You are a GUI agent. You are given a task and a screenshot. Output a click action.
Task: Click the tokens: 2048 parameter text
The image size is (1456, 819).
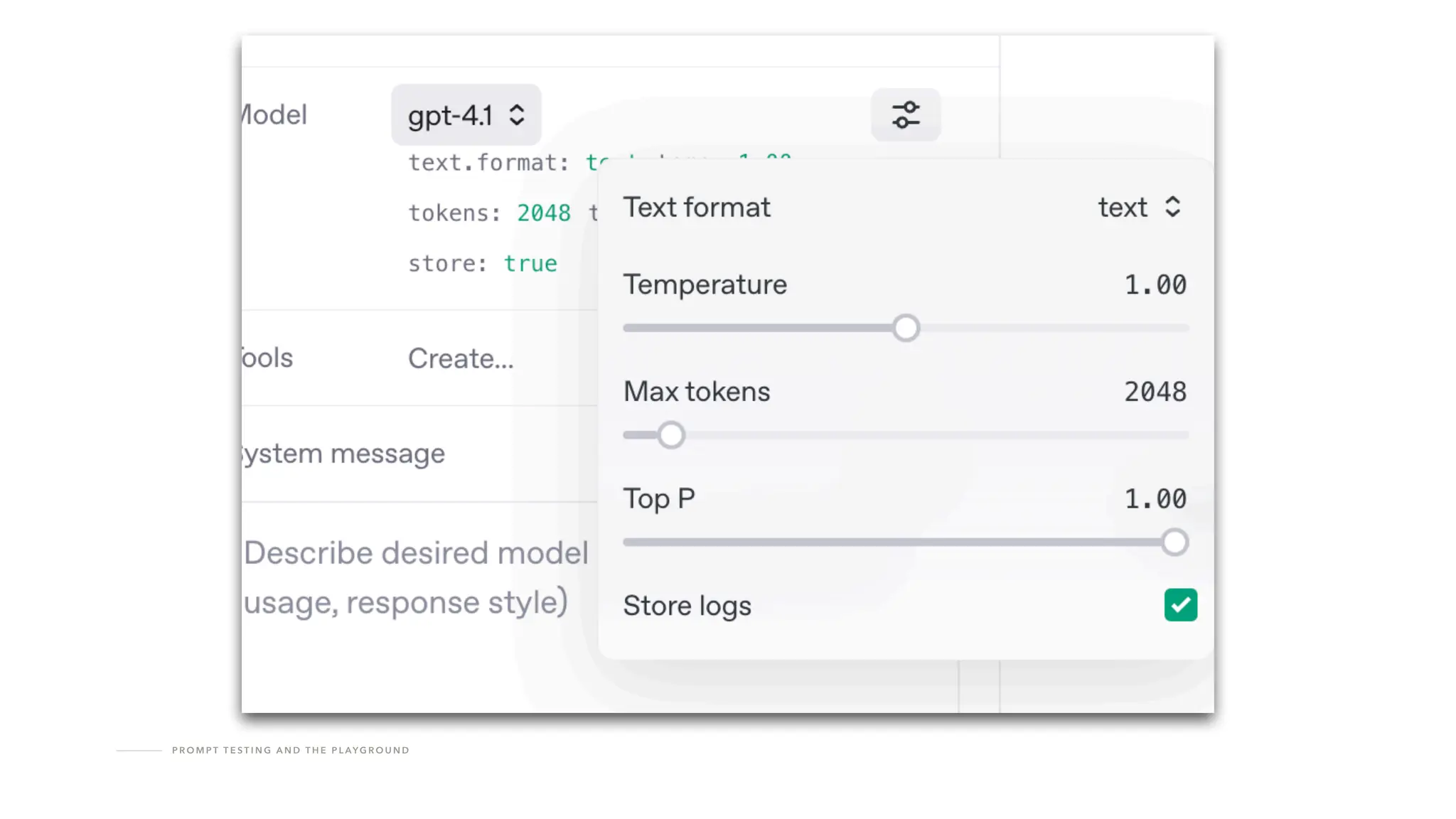click(489, 213)
